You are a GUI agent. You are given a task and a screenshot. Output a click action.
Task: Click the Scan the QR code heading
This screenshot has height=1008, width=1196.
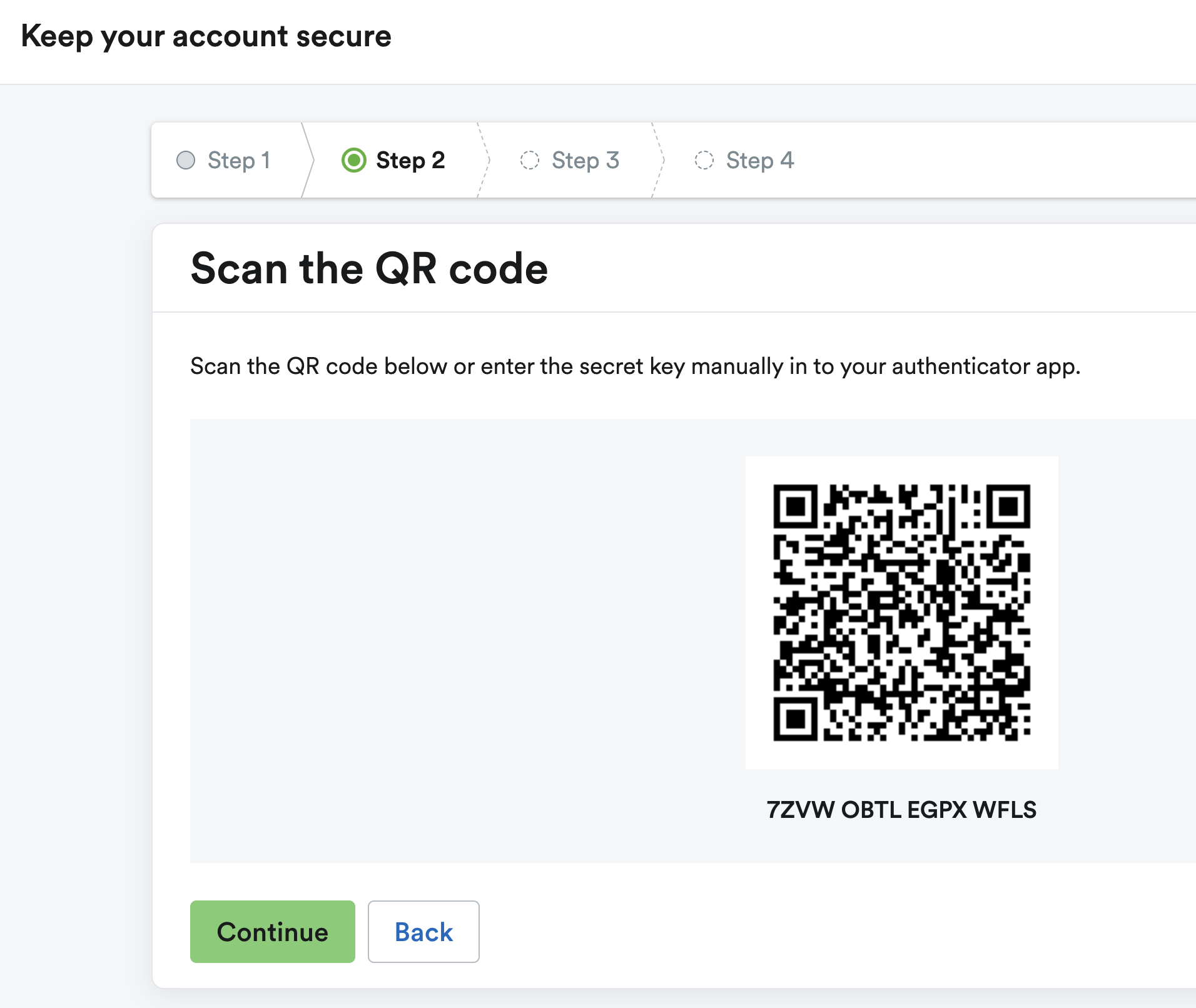369,269
